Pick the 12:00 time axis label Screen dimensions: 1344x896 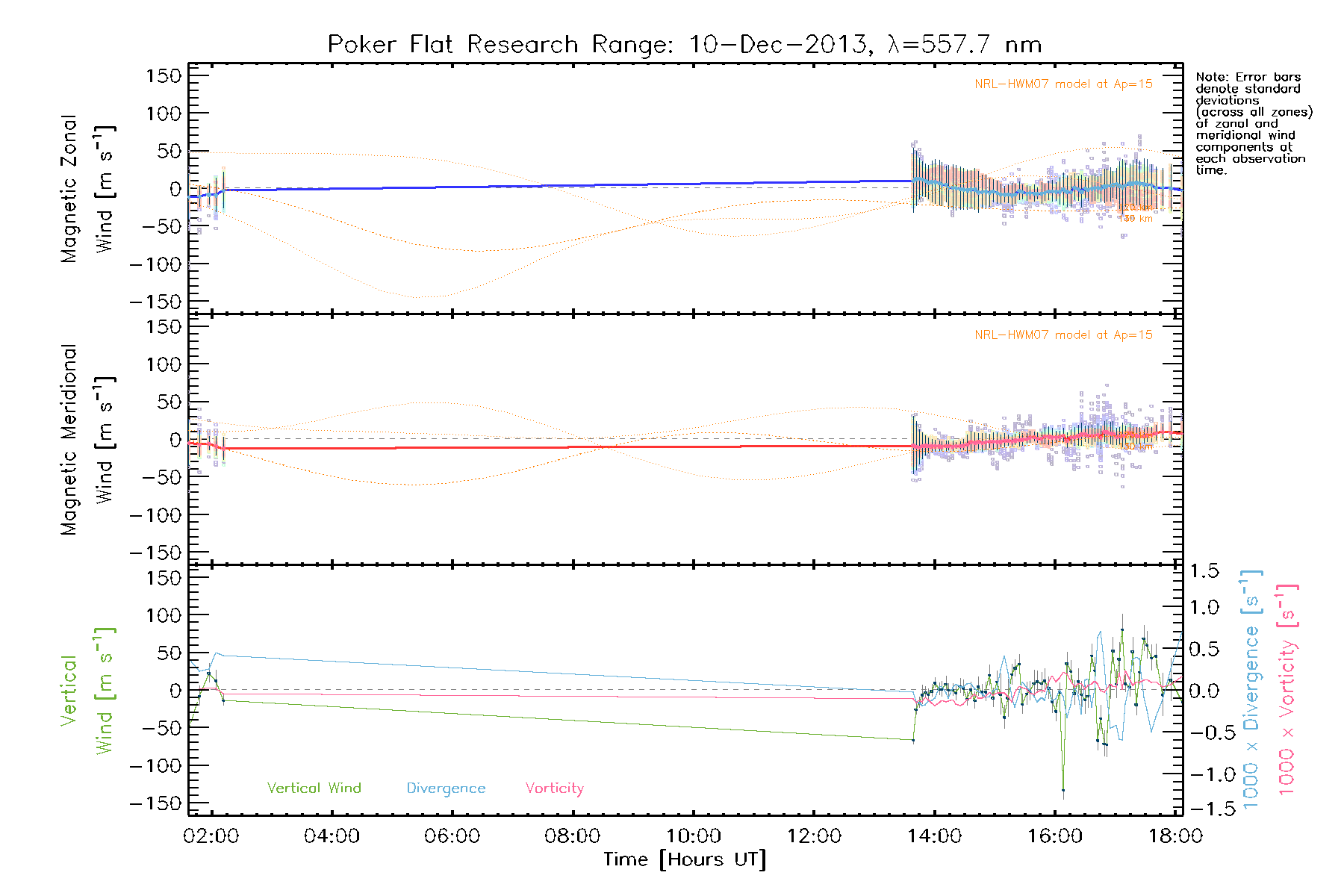click(x=814, y=836)
